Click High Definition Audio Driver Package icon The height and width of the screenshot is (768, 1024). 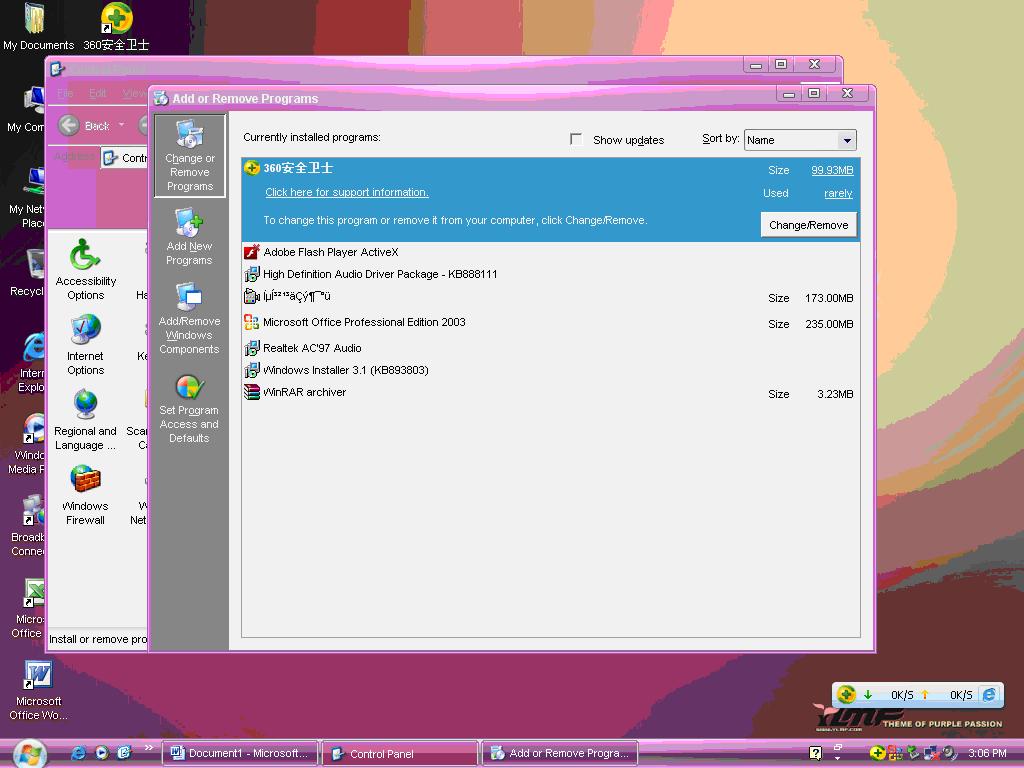(251, 274)
